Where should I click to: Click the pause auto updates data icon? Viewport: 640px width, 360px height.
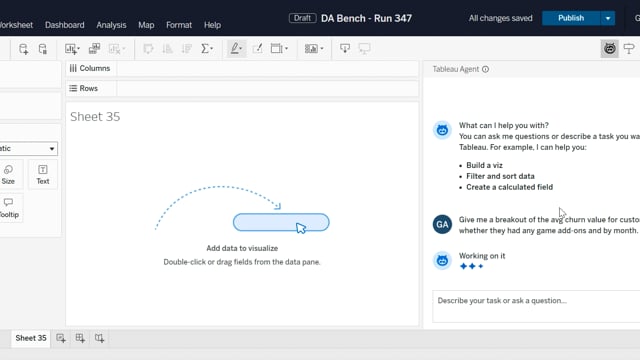click(42, 49)
